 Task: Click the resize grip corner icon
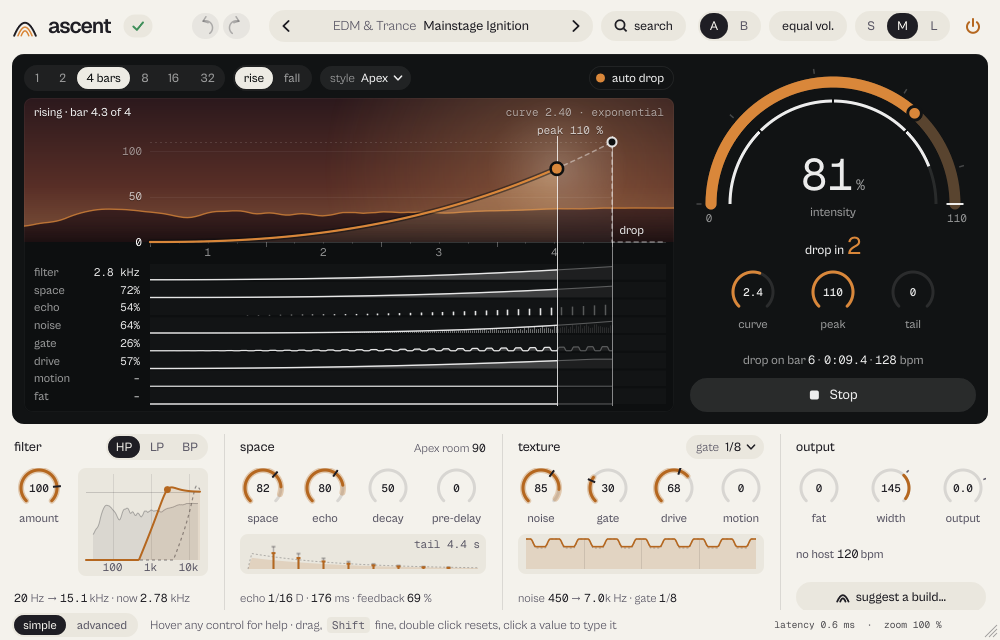click(x=990, y=630)
